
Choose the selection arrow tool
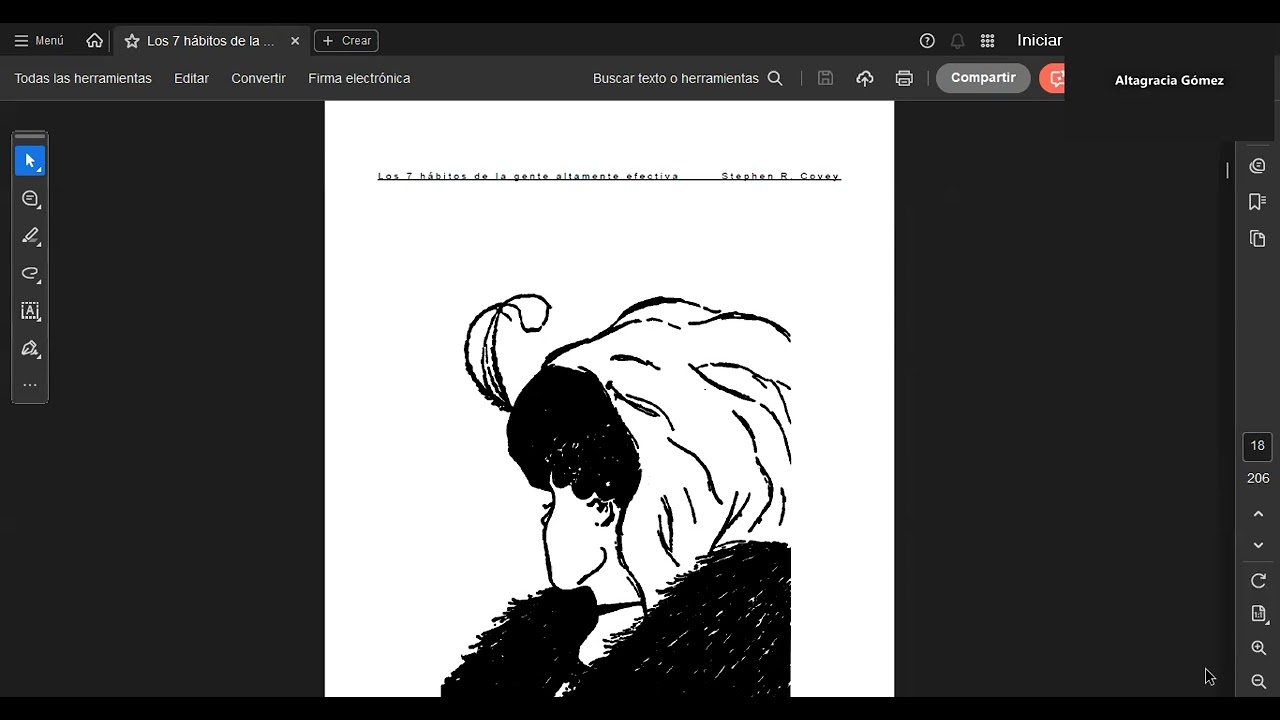tap(30, 161)
